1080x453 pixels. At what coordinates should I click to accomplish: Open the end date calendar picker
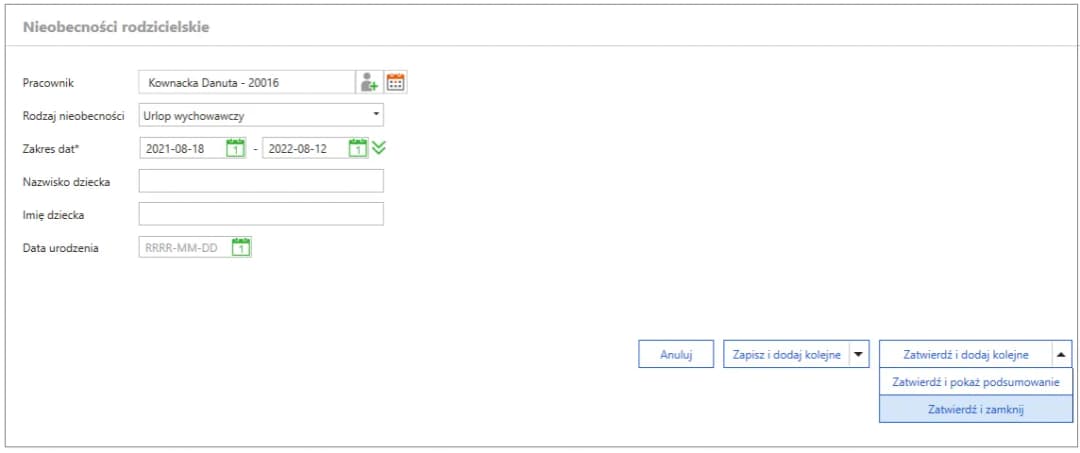[x=358, y=149]
